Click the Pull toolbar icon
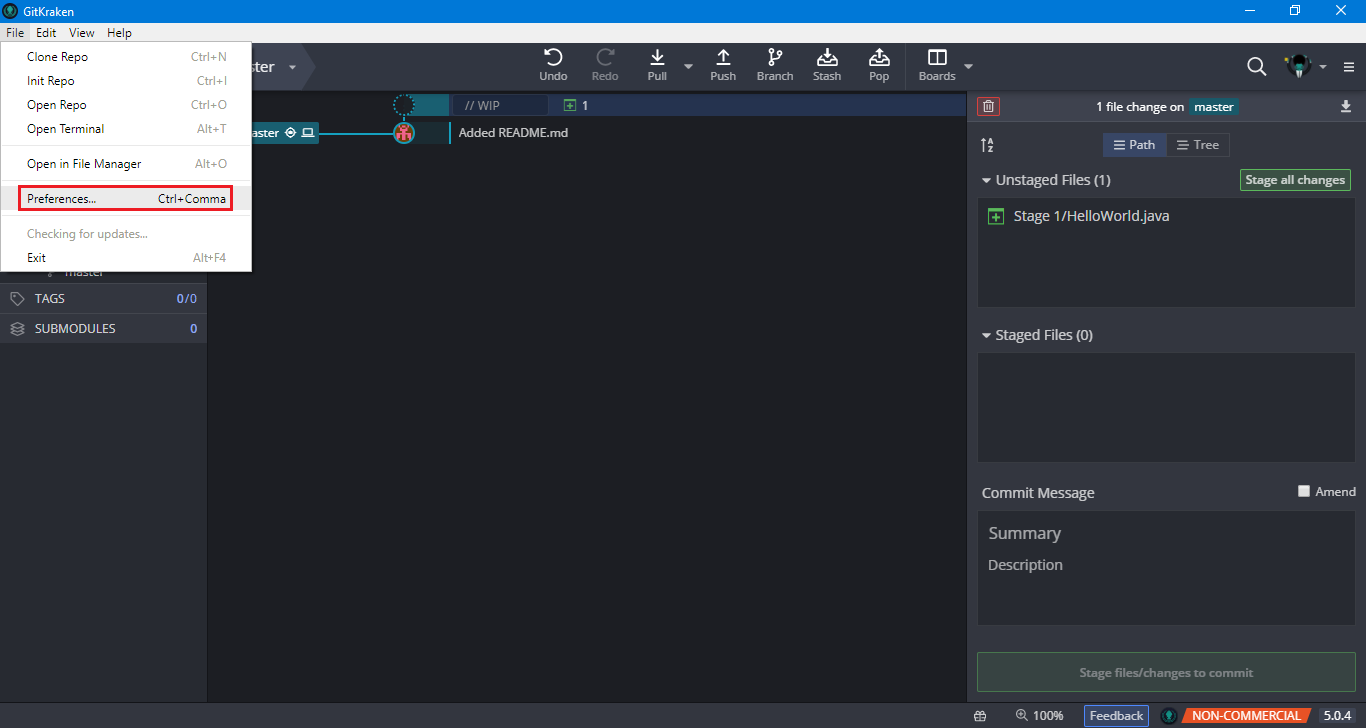The image size is (1366, 728). (657, 58)
